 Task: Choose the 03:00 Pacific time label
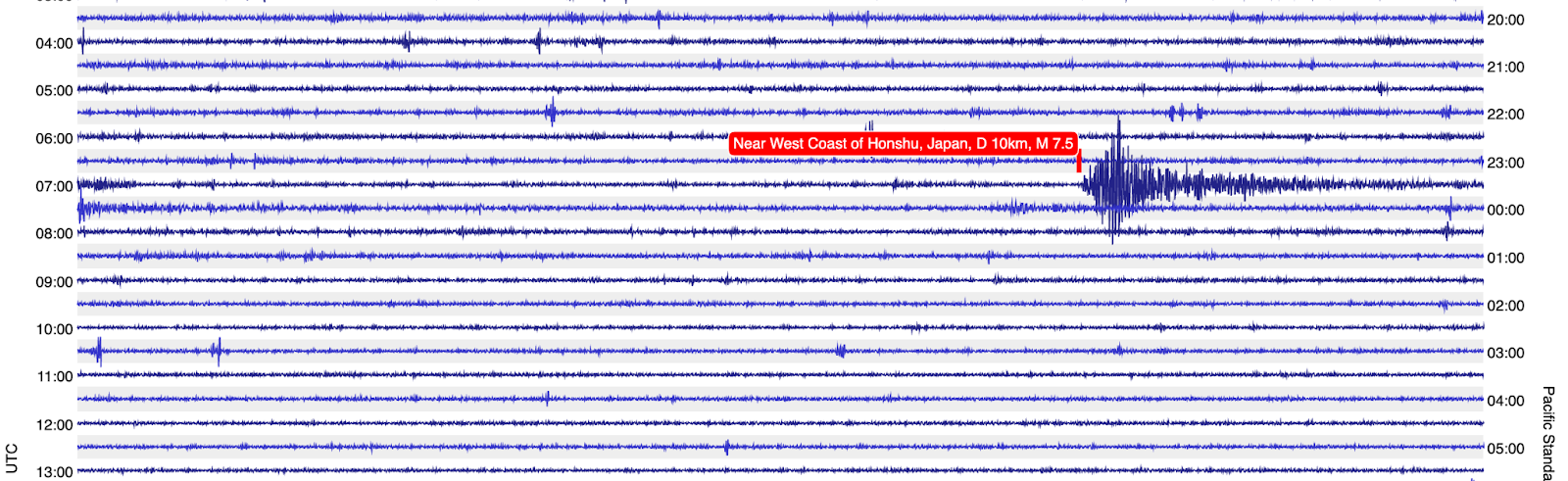(1505, 354)
